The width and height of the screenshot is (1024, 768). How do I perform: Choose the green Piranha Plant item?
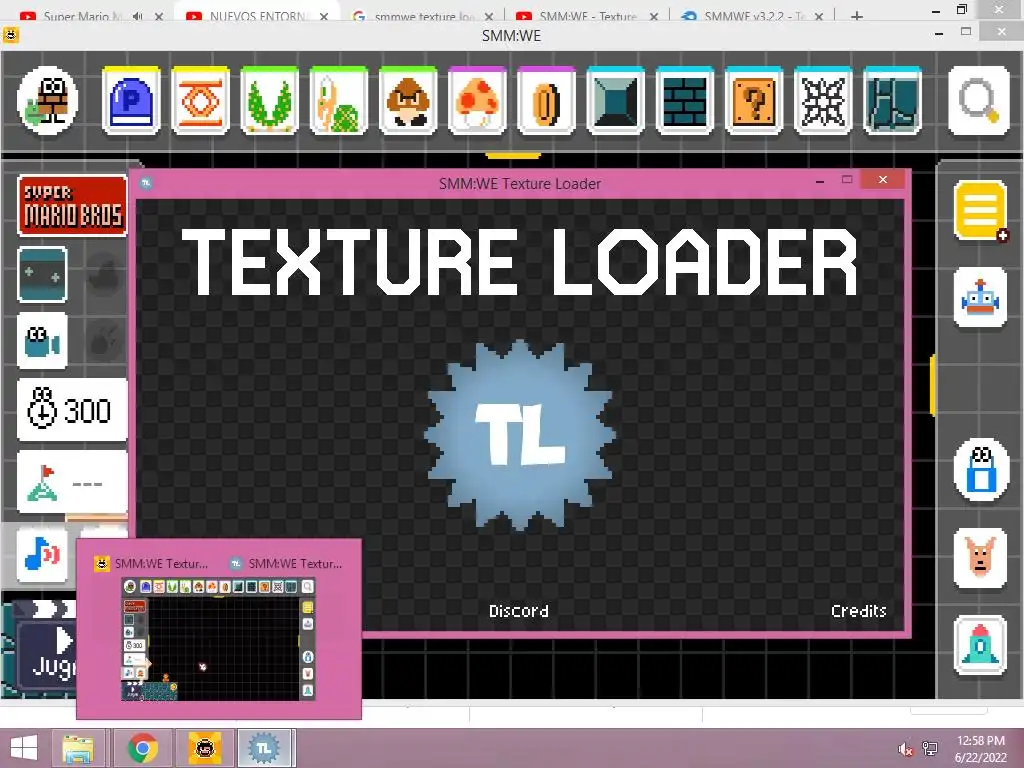(270, 101)
